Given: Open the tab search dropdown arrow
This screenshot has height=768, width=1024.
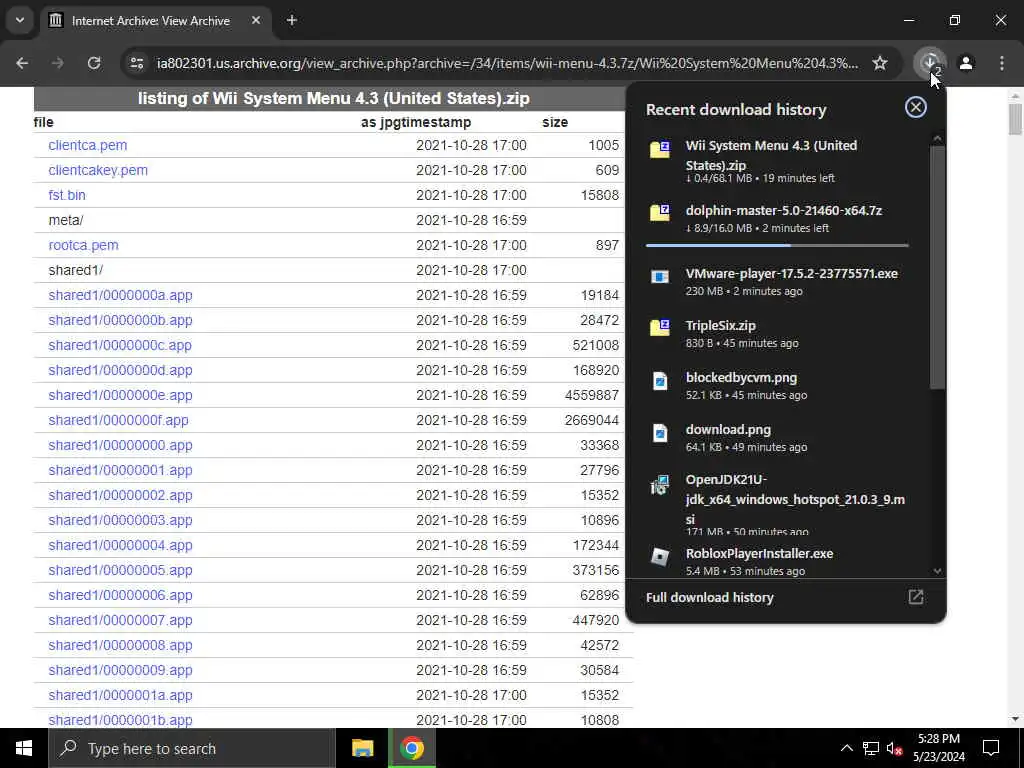Looking at the screenshot, I should pyautogui.click(x=20, y=20).
